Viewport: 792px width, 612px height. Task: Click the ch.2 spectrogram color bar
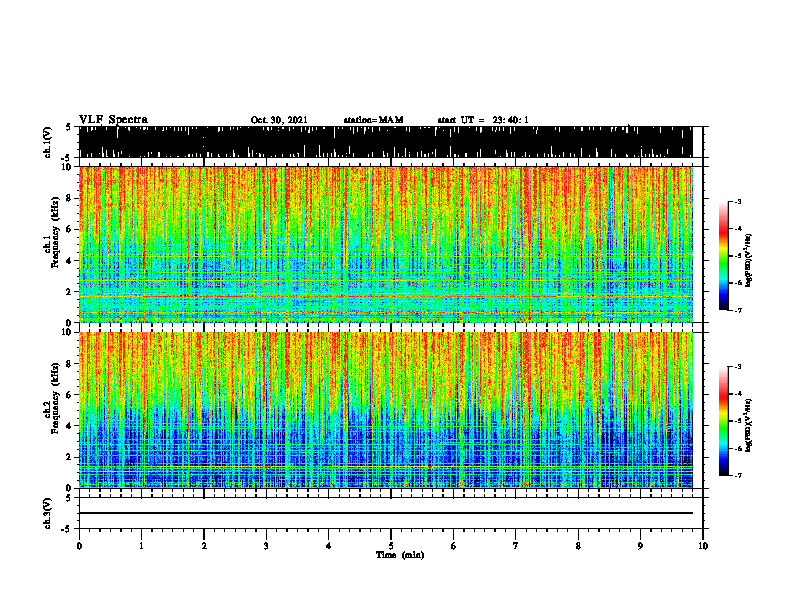(x=723, y=421)
